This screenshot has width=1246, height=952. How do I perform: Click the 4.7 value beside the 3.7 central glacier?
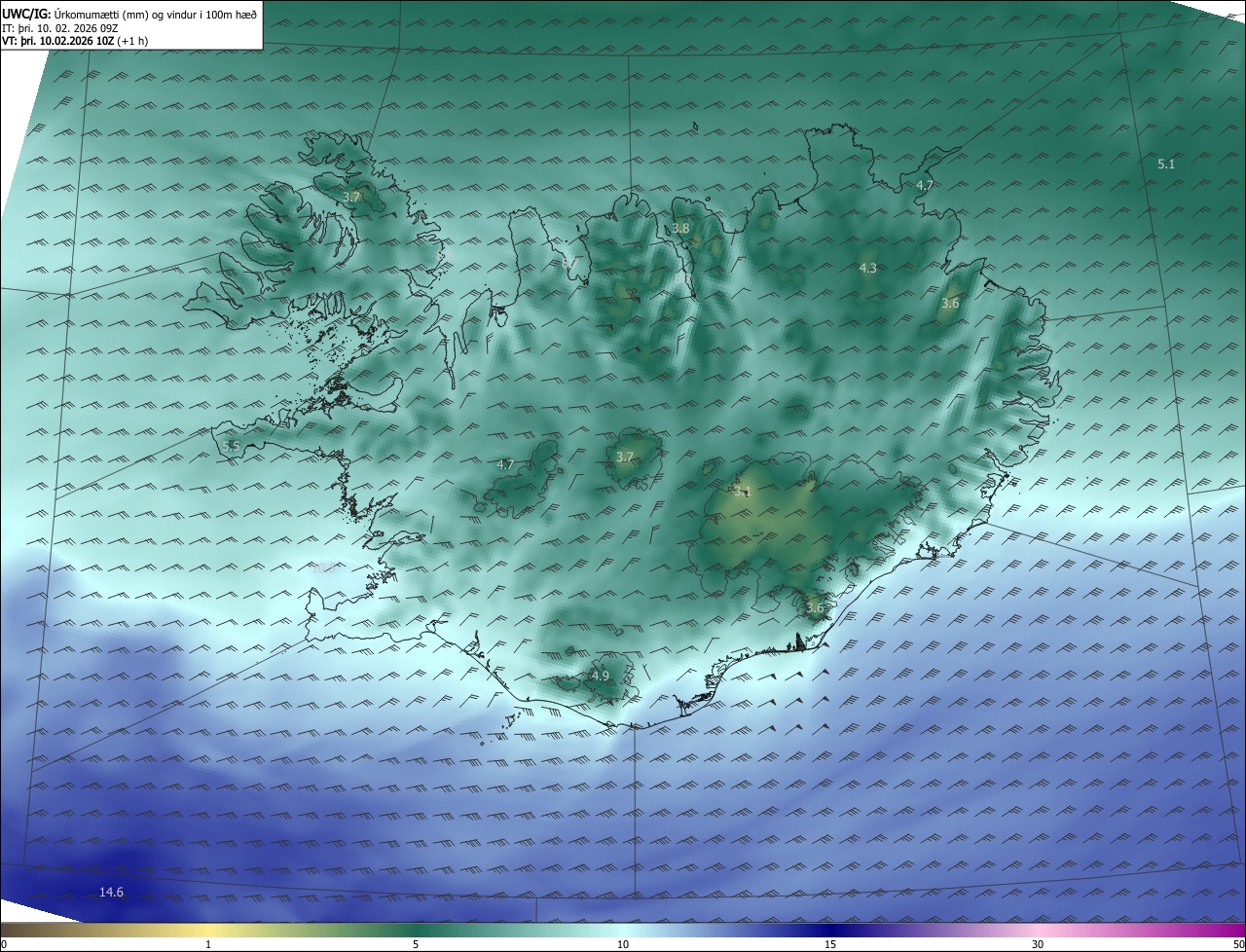pos(505,465)
